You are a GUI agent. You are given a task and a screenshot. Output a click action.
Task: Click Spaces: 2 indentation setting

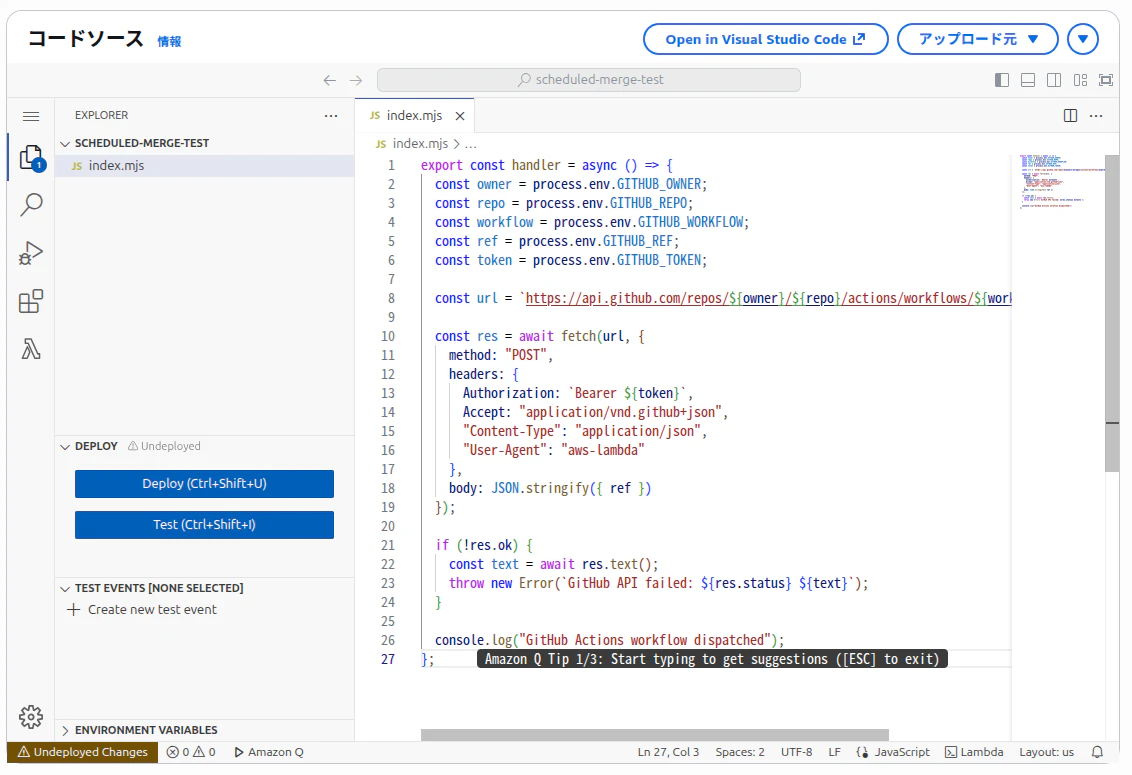click(740, 752)
